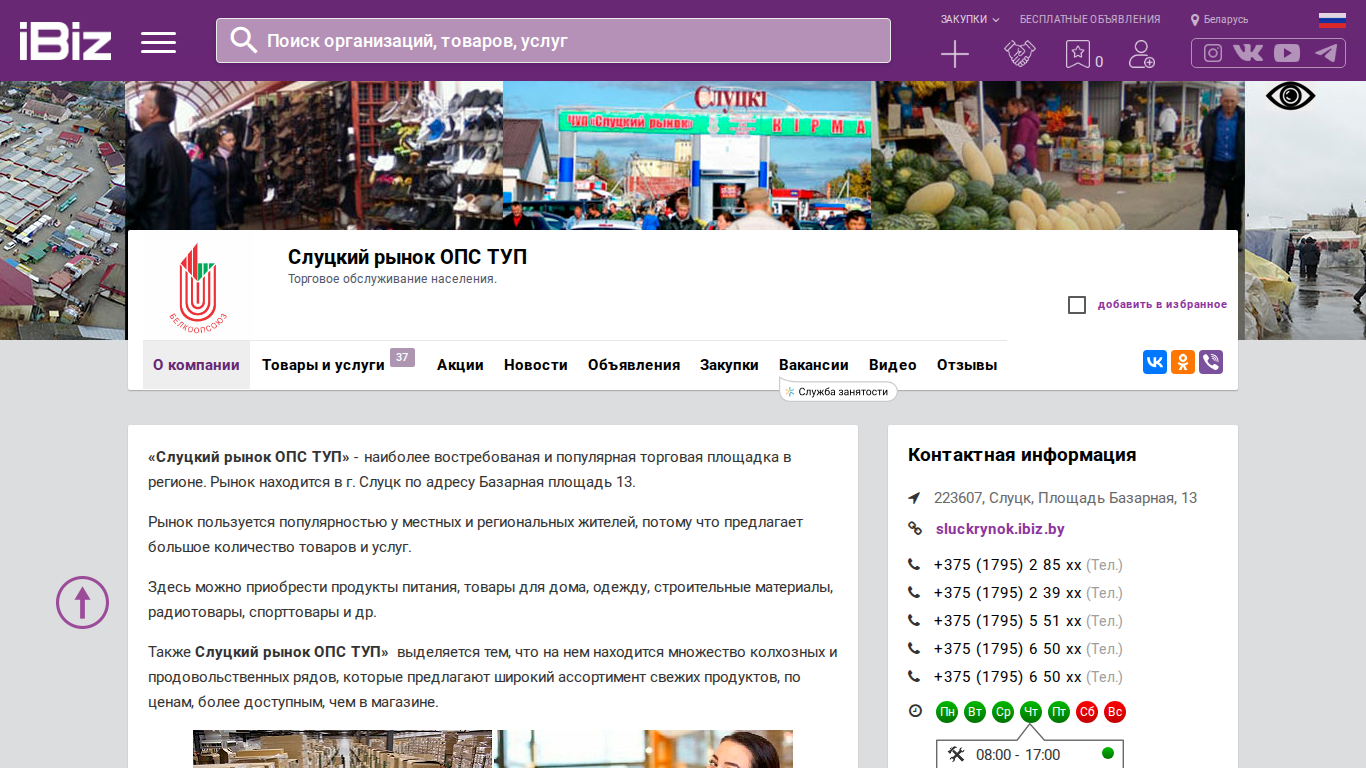Open user account login icon

pyautogui.click(x=1141, y=54)
